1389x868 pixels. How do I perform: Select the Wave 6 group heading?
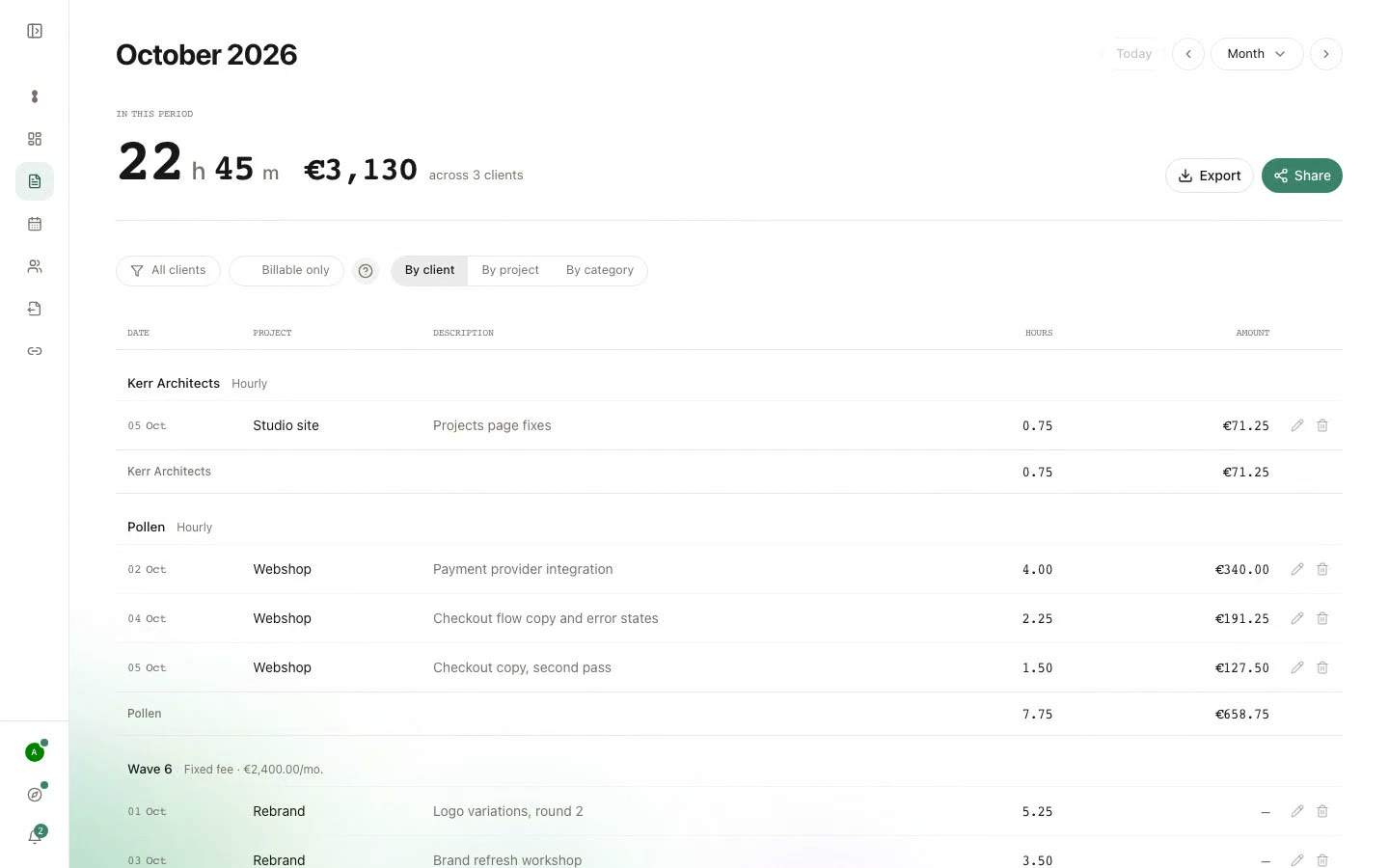tap(150, 769)
